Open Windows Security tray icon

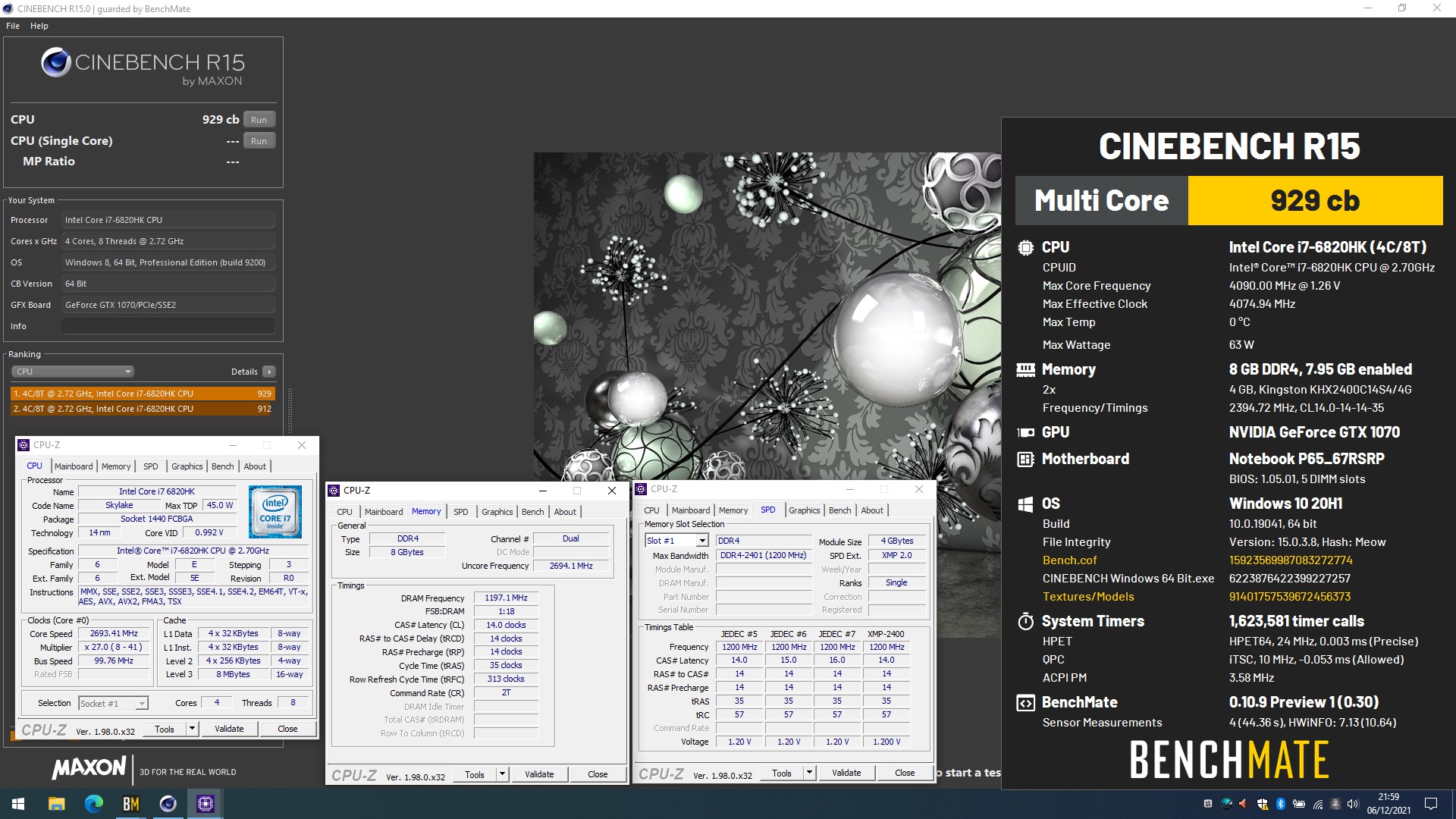(1263, 804)
